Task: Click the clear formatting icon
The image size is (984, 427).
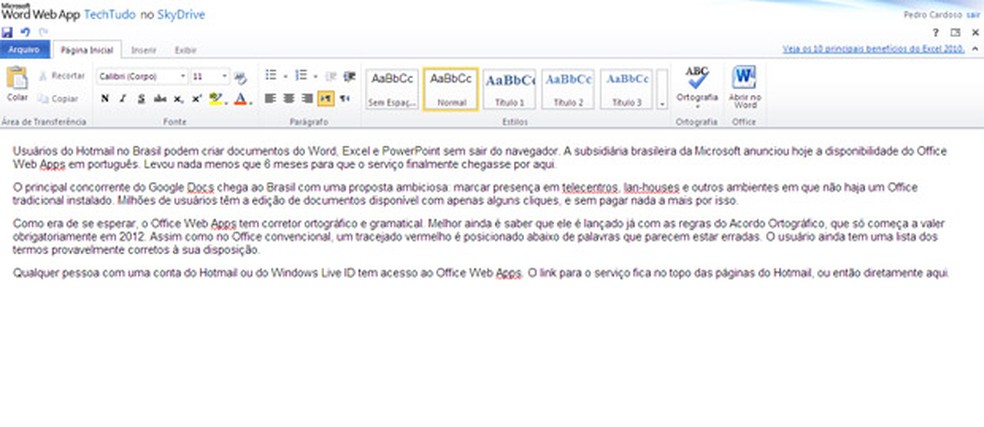Action: [x=240, y=77]
